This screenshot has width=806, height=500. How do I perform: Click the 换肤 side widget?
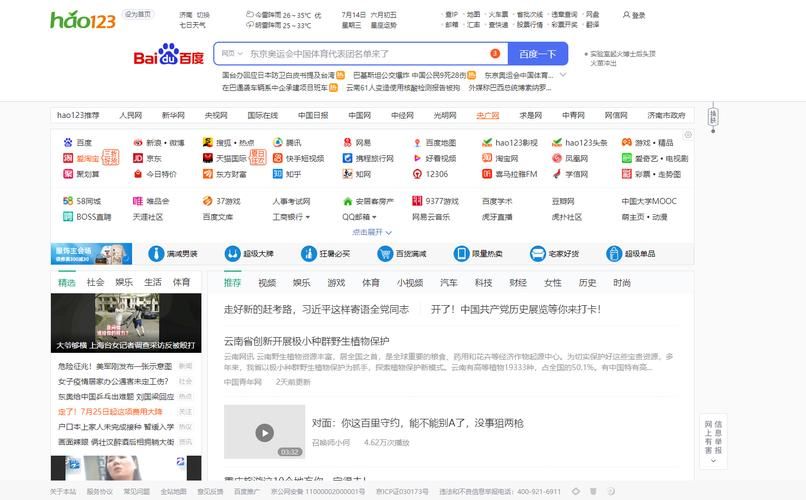(x=713, y=118)
